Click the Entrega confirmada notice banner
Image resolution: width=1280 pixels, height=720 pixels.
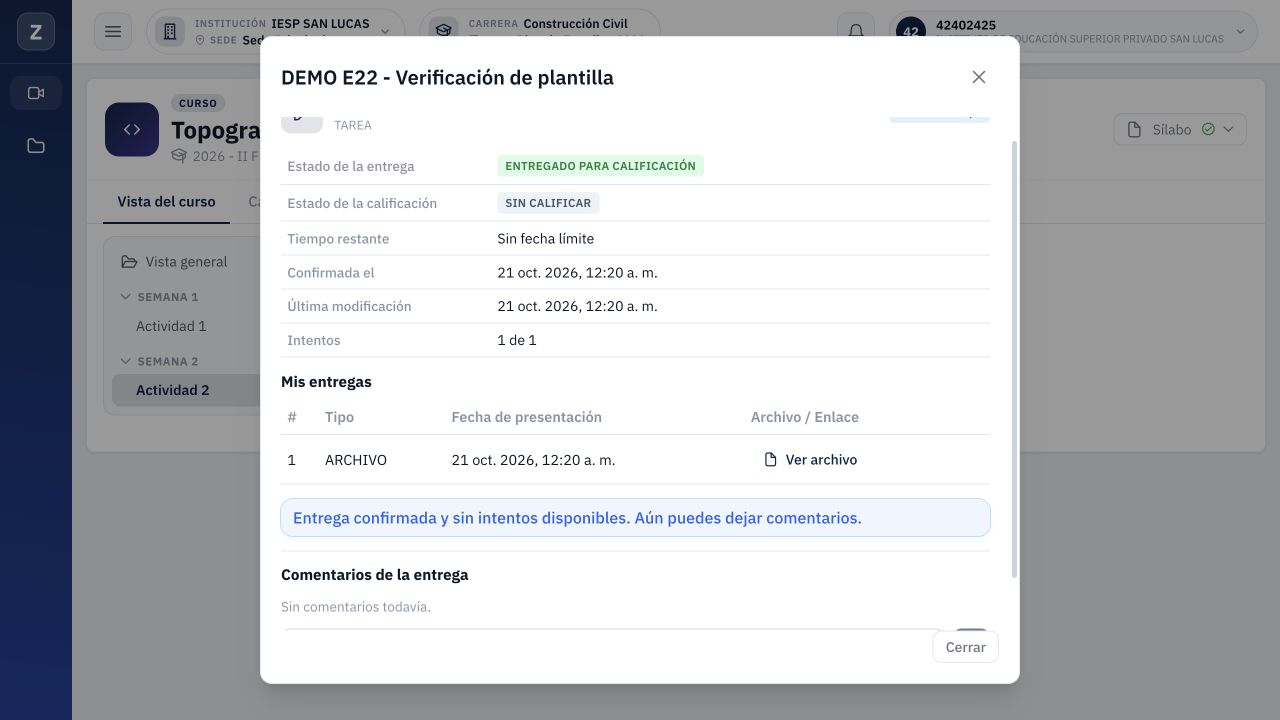(x=635, y=518)
